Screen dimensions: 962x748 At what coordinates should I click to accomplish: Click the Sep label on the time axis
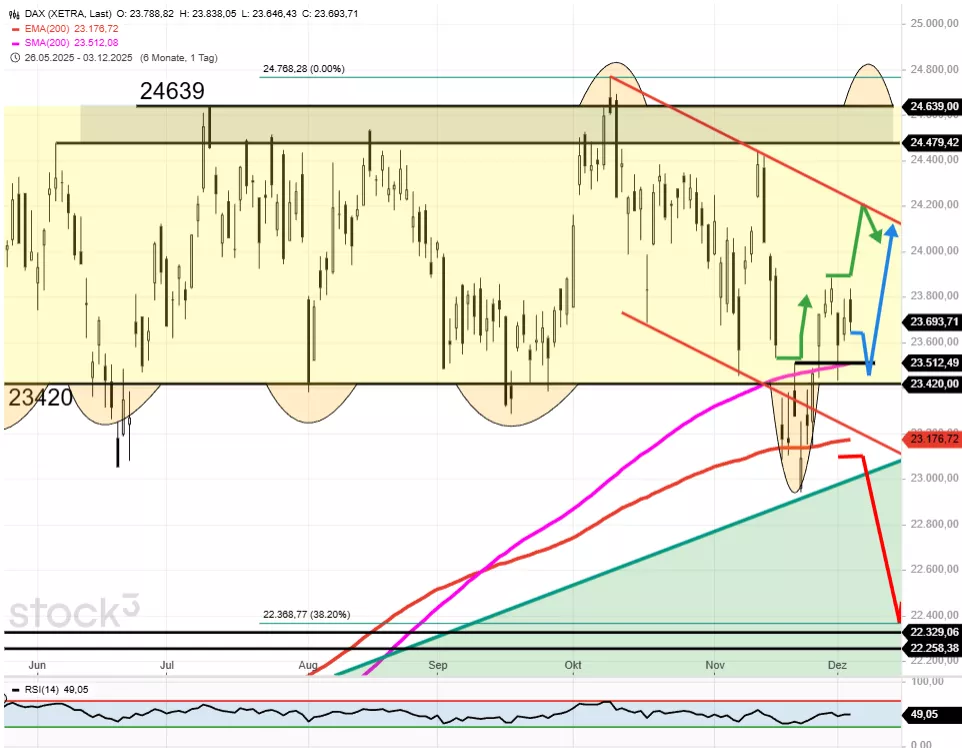[437, 665]
